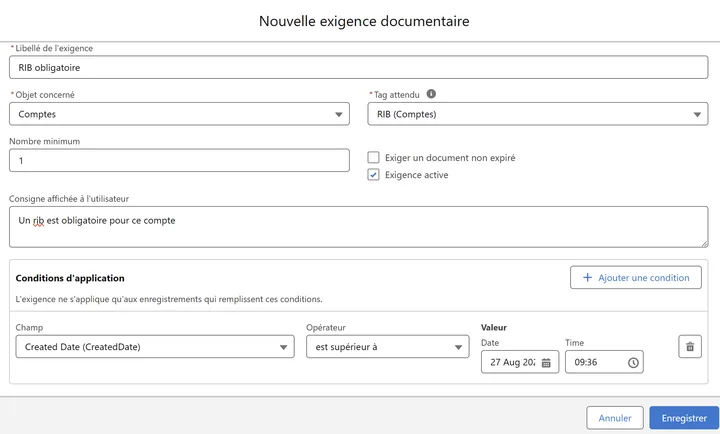The height and width of the screenshot is (434, 720).
Task: Click the Annuler button
Action: pos(615,418)
